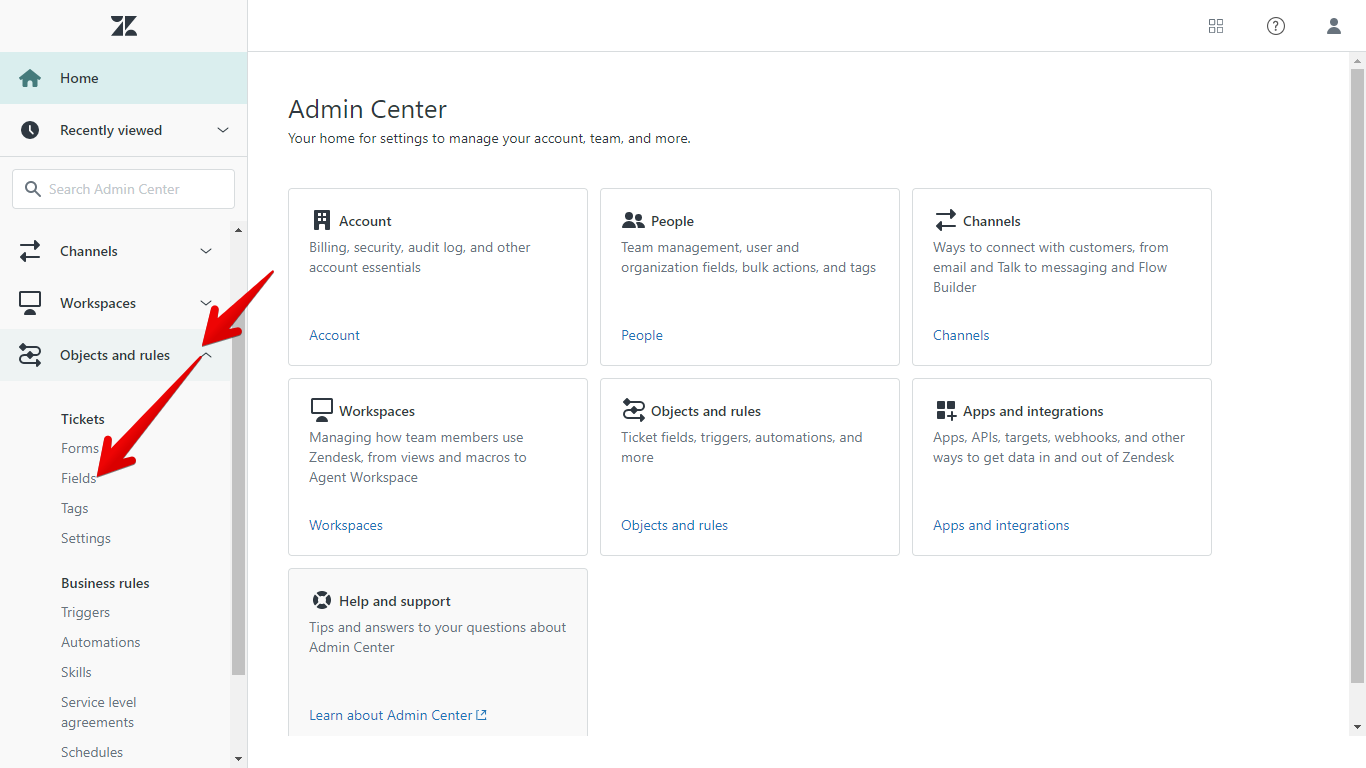1366x768 pixels.
Task: Open Schedules under Business rules
Action: [x=92, y=752]
